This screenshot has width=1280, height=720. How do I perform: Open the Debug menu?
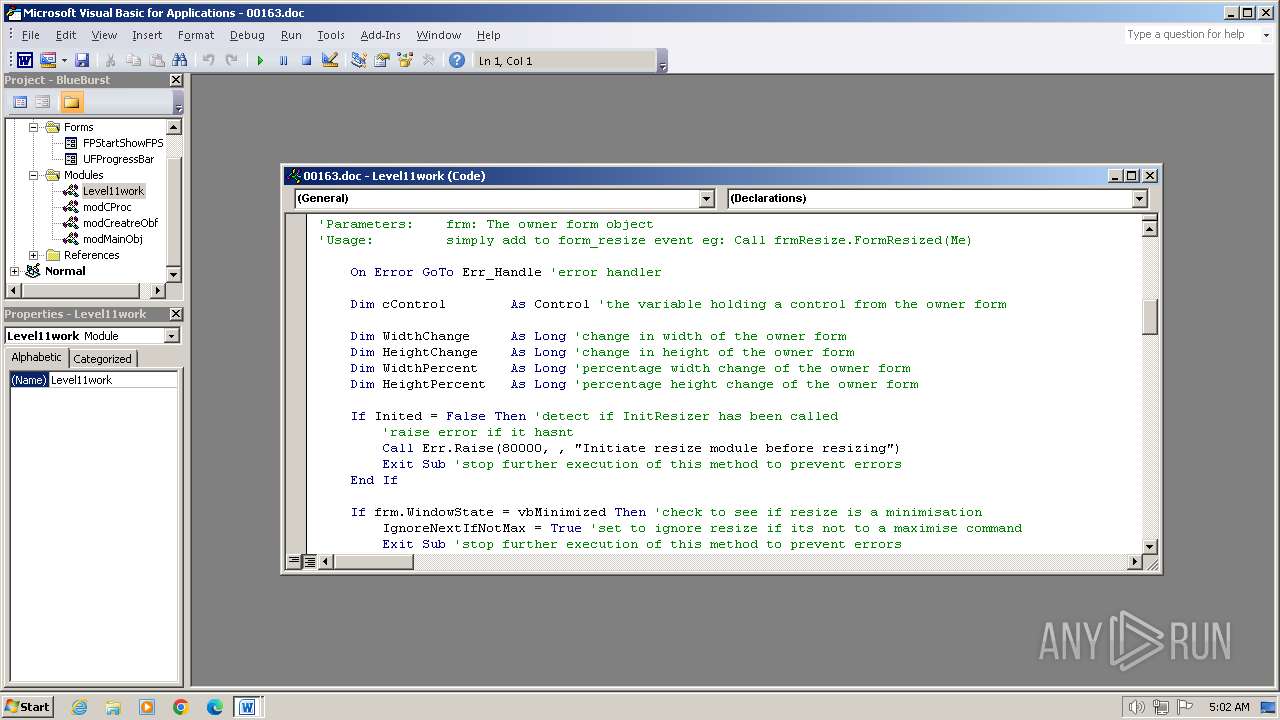tap(247, 35)
